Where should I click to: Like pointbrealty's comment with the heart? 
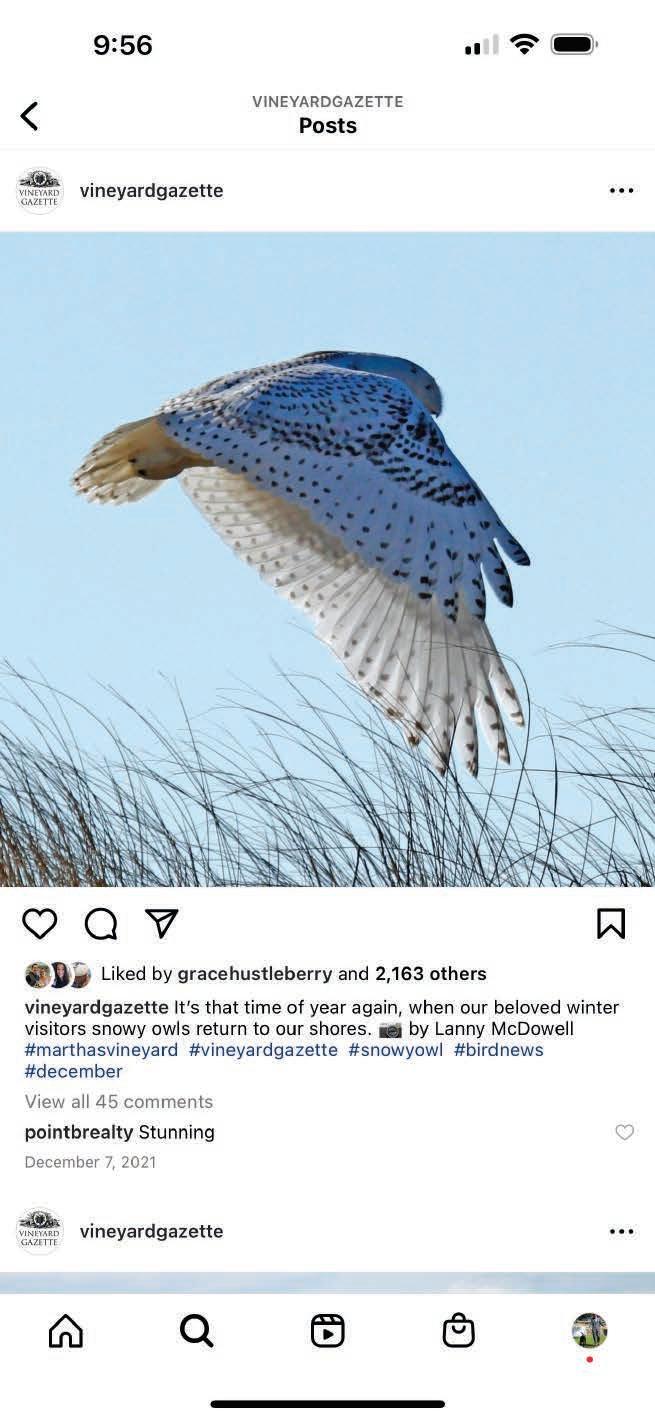(x=624, y=1132)
